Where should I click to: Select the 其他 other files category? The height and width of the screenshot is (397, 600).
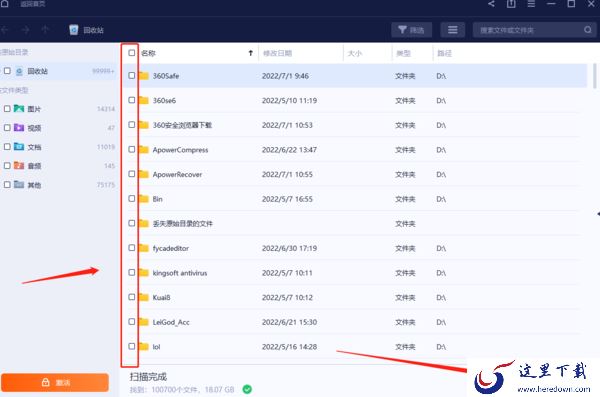tap(58, 185)
